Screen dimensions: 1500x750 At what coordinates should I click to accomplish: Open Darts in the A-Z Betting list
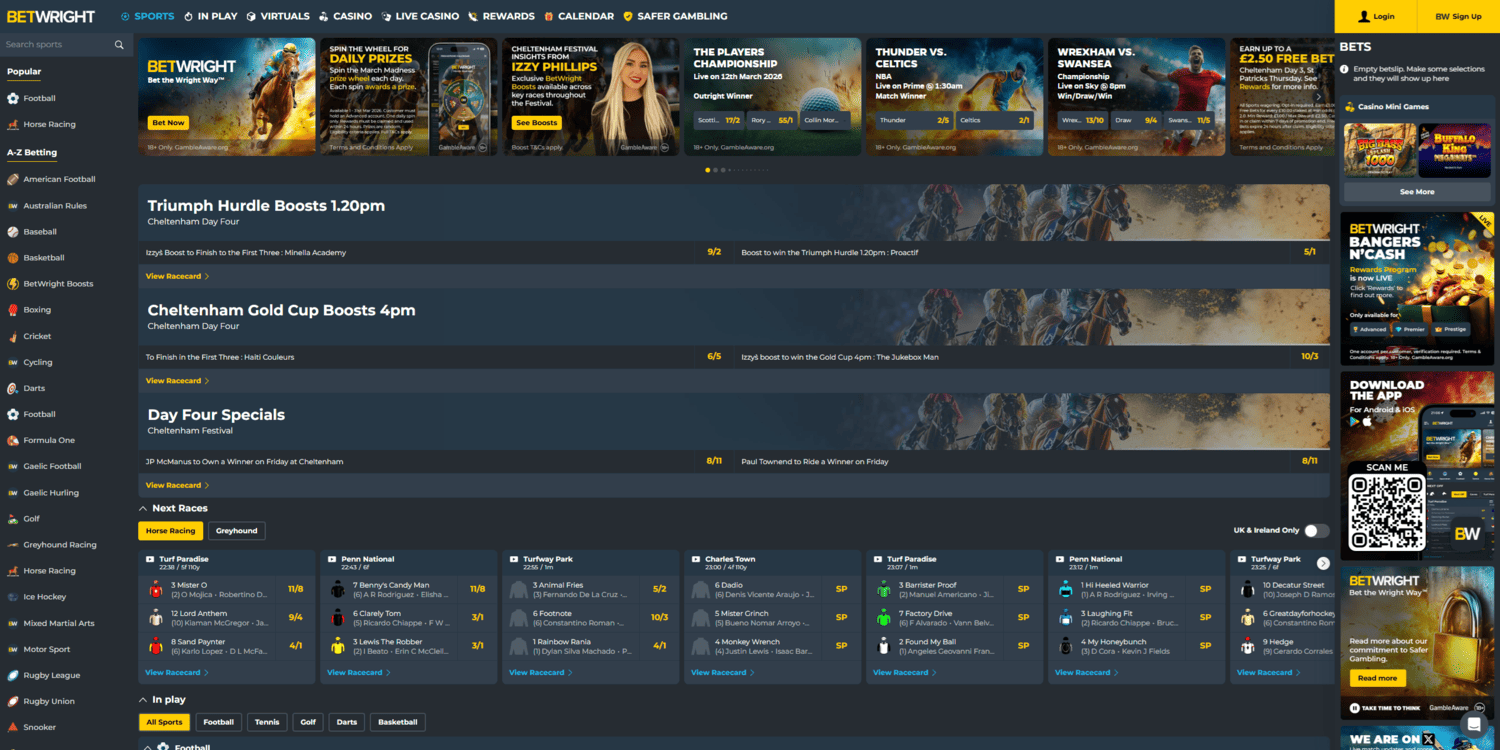tap(35, 388)
